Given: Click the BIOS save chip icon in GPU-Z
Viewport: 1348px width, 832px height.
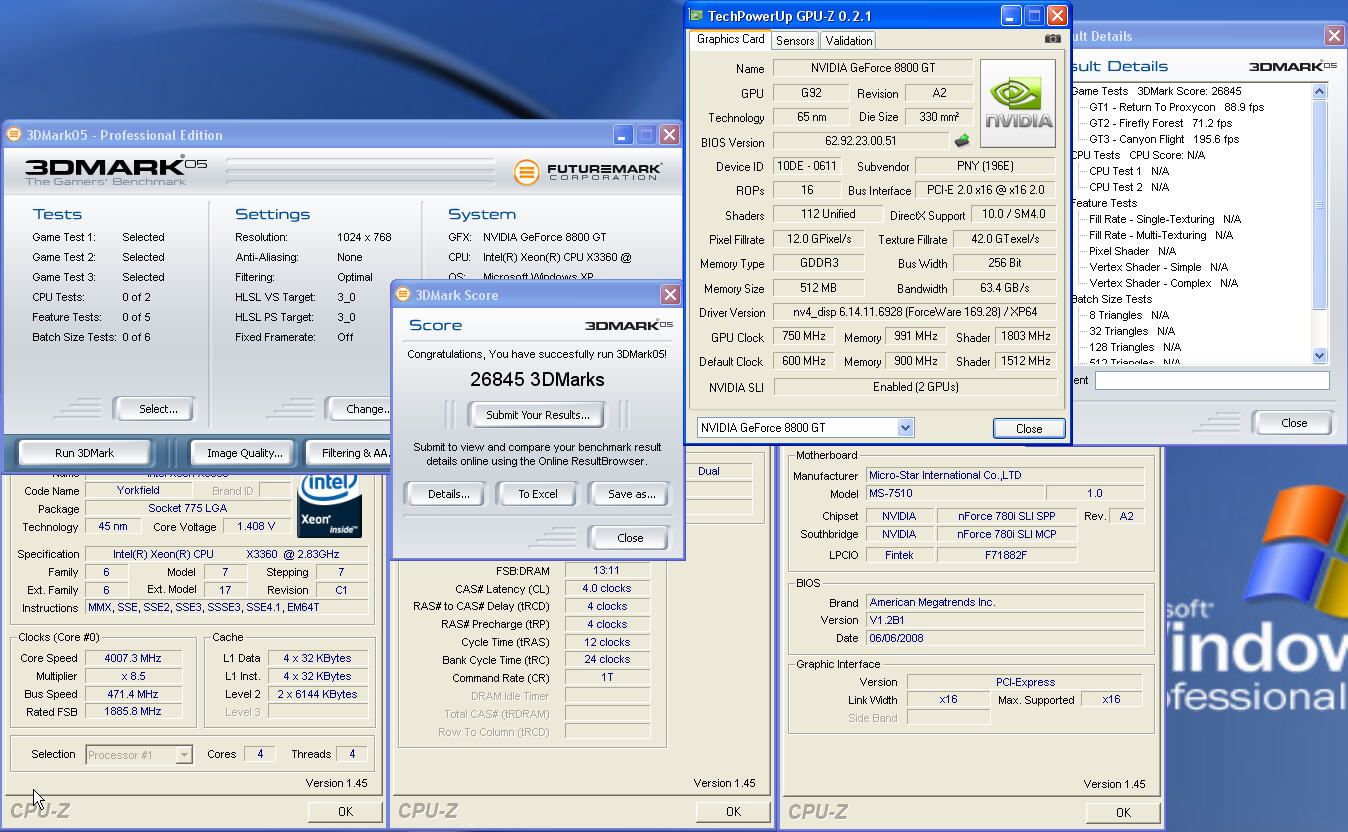Looking at the screenshot, I should [x=962, y=141].
